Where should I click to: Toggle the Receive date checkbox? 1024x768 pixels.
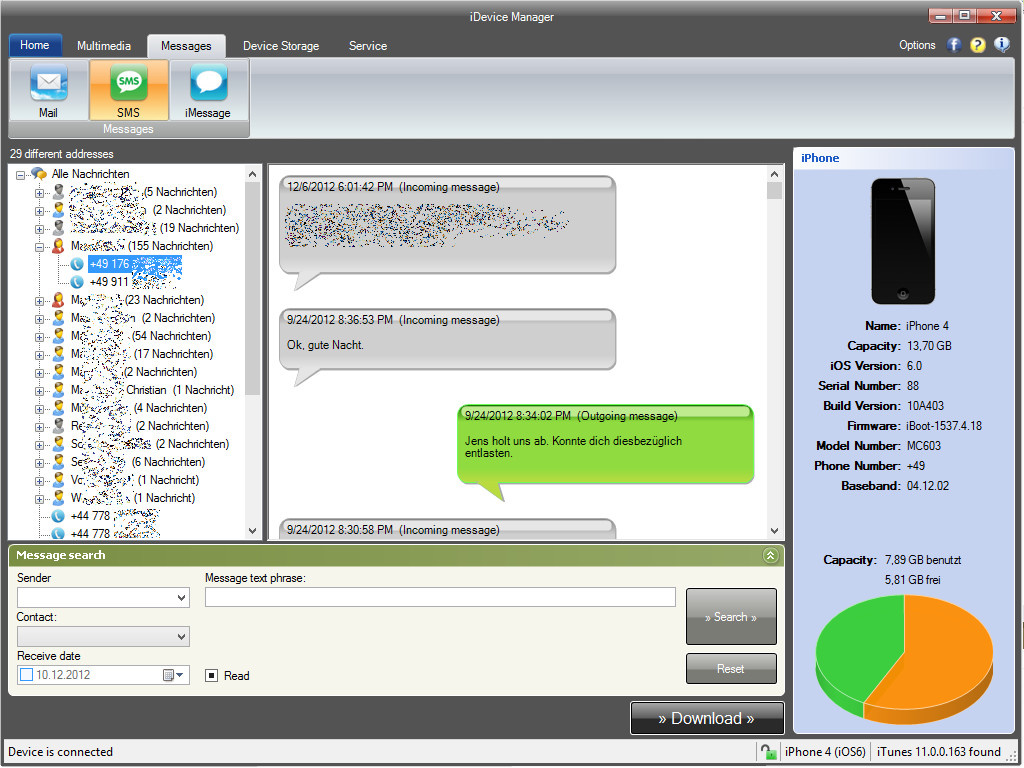tap(26, 675)
